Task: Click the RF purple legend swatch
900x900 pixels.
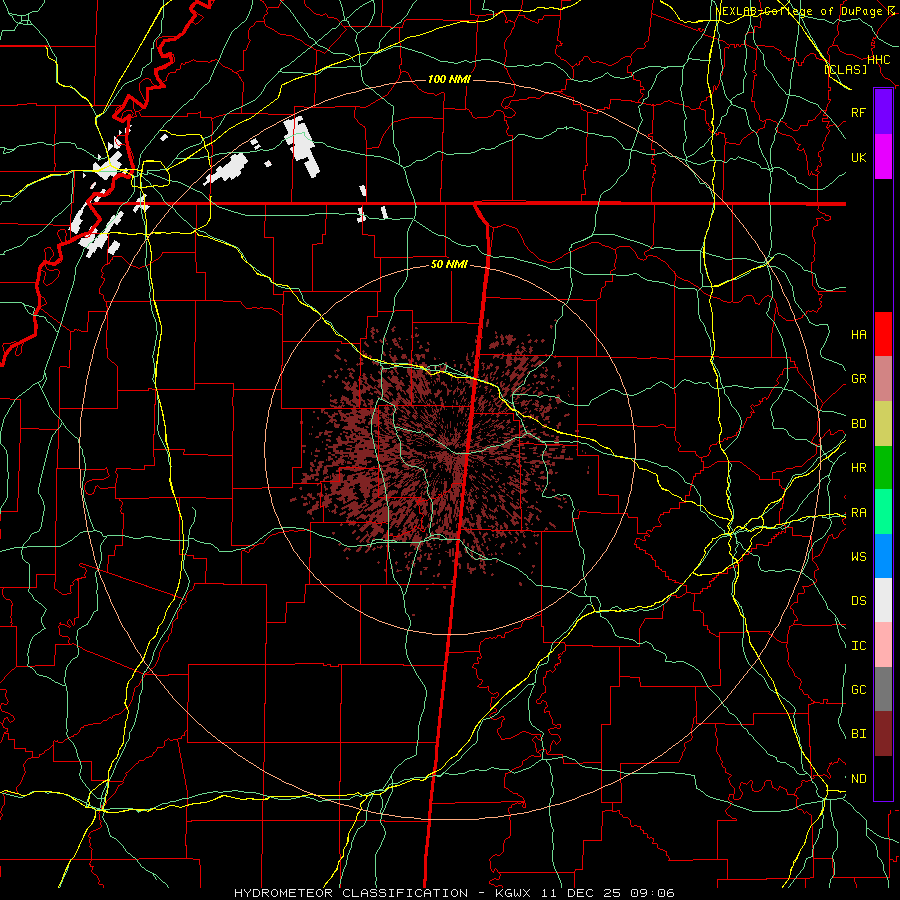Action: click(883, 112)
